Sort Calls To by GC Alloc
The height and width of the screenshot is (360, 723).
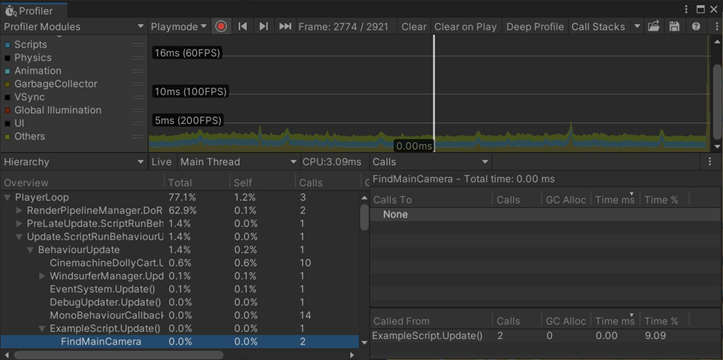tap(566, 200)
